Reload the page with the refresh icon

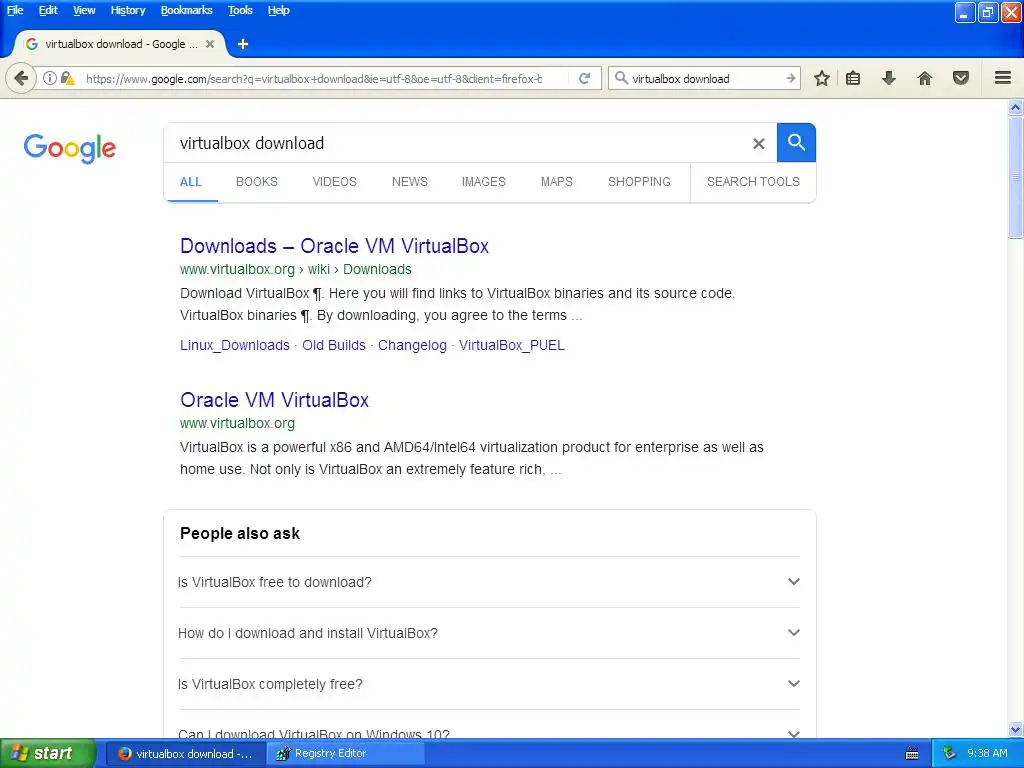(584, 78)
